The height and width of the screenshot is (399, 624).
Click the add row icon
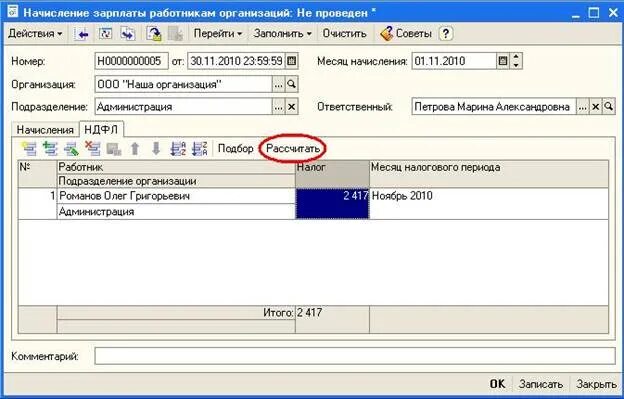click(29, 149)
